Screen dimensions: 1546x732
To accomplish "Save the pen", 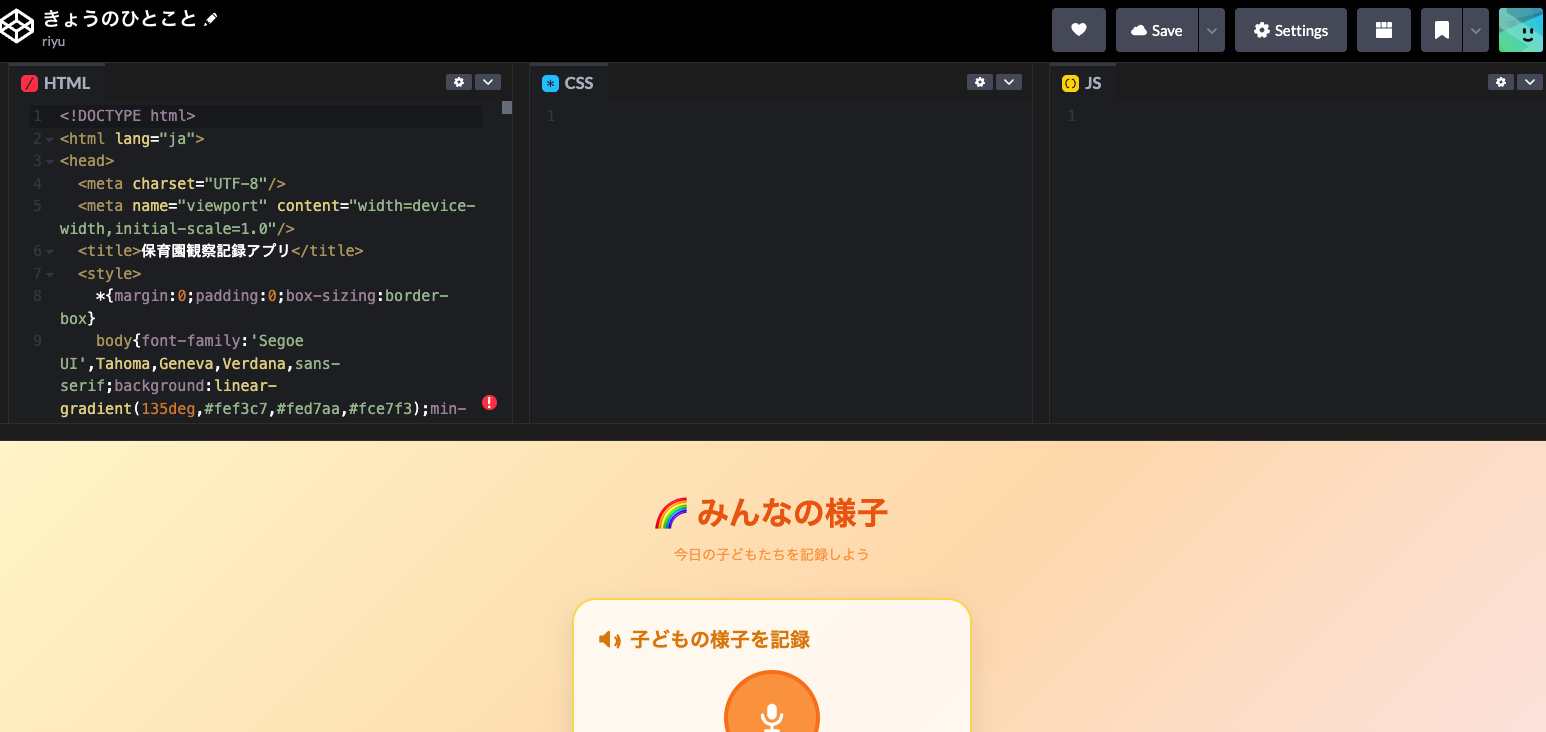I will pyautogui.click(x=1157, y=30).
